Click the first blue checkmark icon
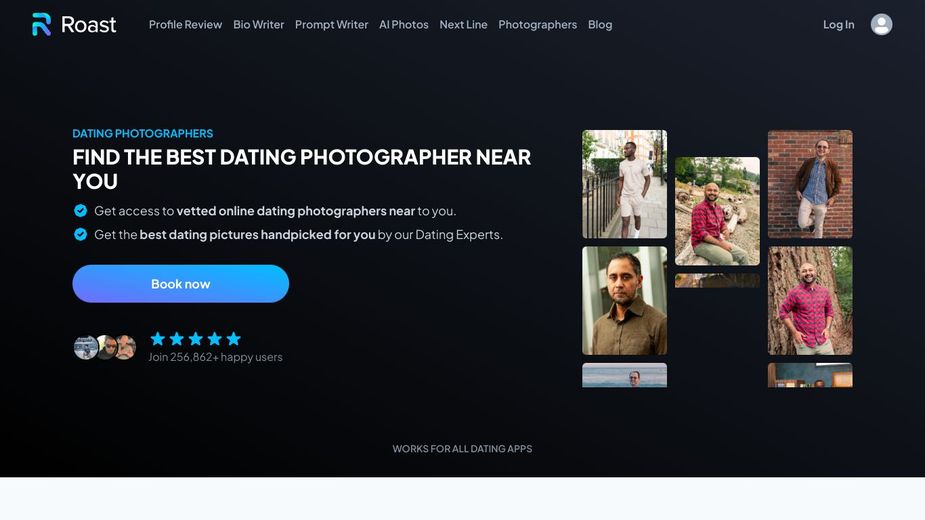 pos(80,211)
